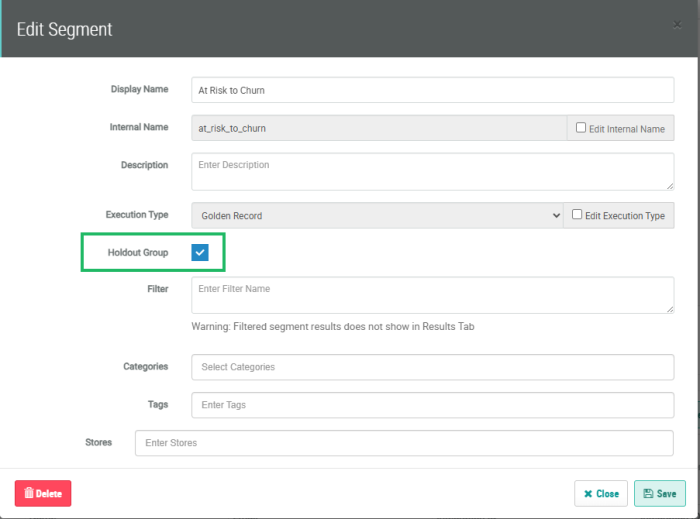Click the Holdout Group label text

pos(138,253)
